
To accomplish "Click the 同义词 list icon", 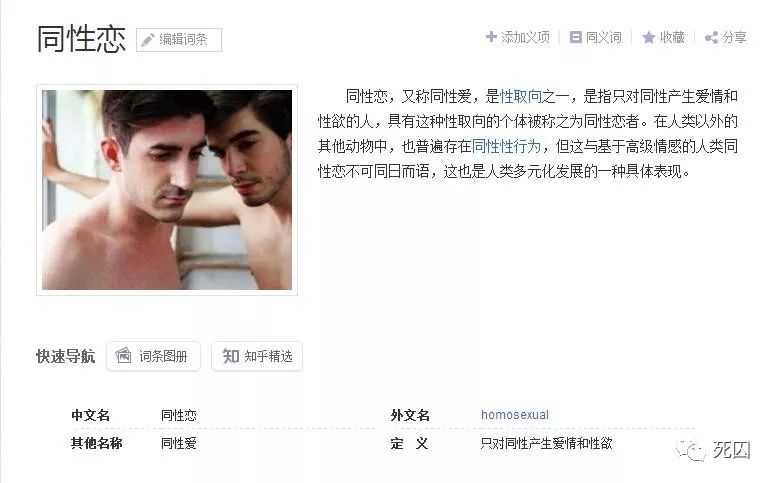I will [x=575, y=37].
